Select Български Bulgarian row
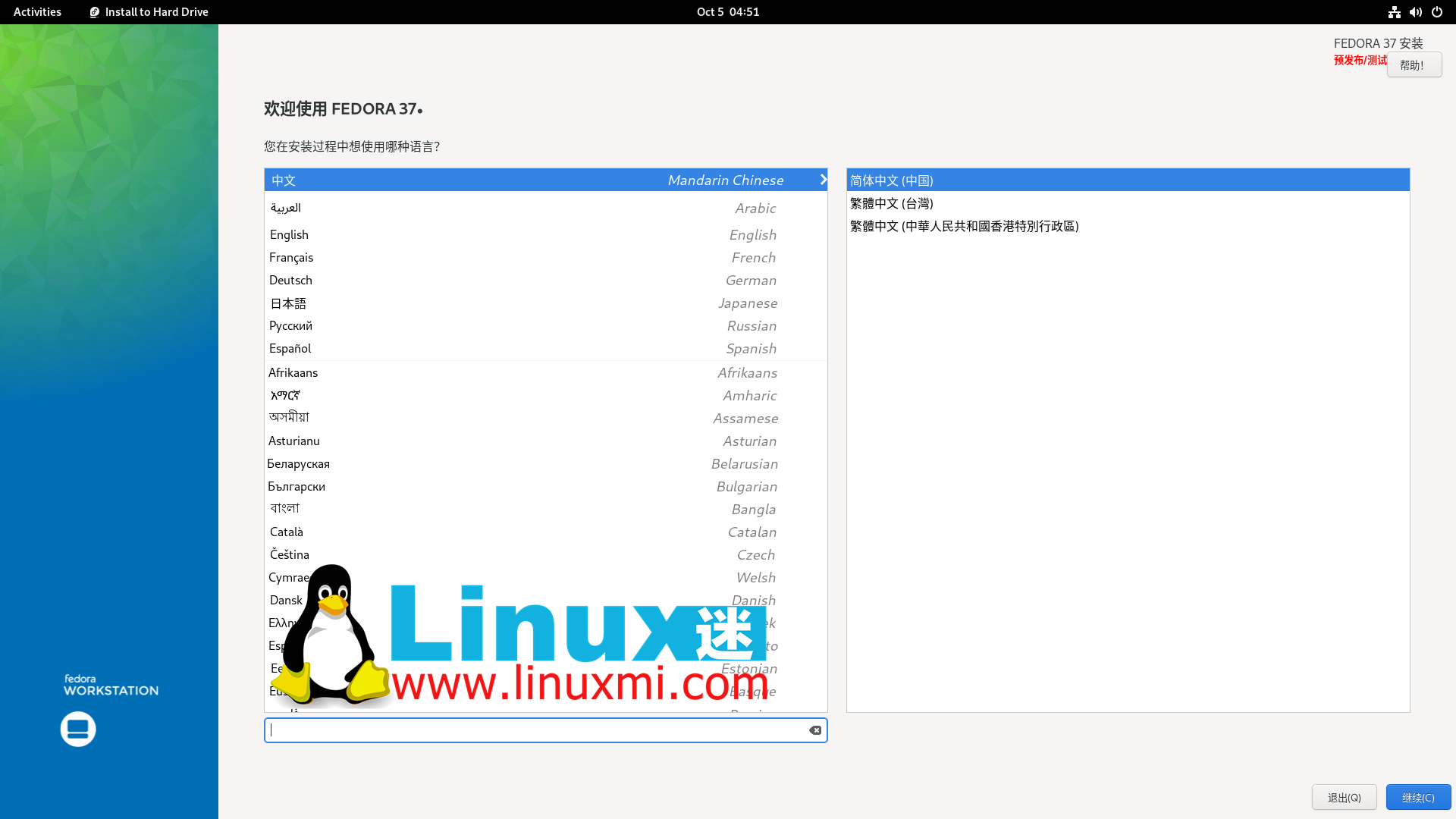Screen dimensions: 1456x819 545,487
